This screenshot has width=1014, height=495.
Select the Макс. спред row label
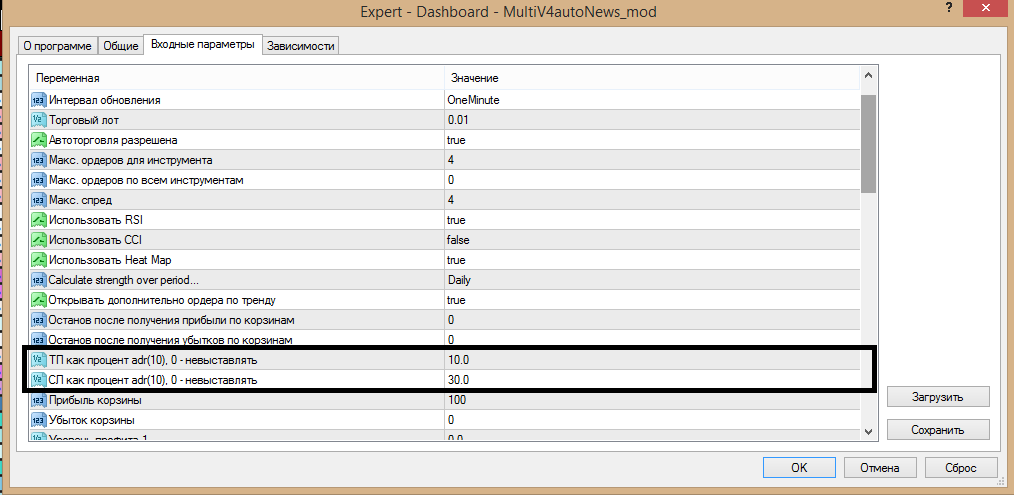(x=81, y=200)
